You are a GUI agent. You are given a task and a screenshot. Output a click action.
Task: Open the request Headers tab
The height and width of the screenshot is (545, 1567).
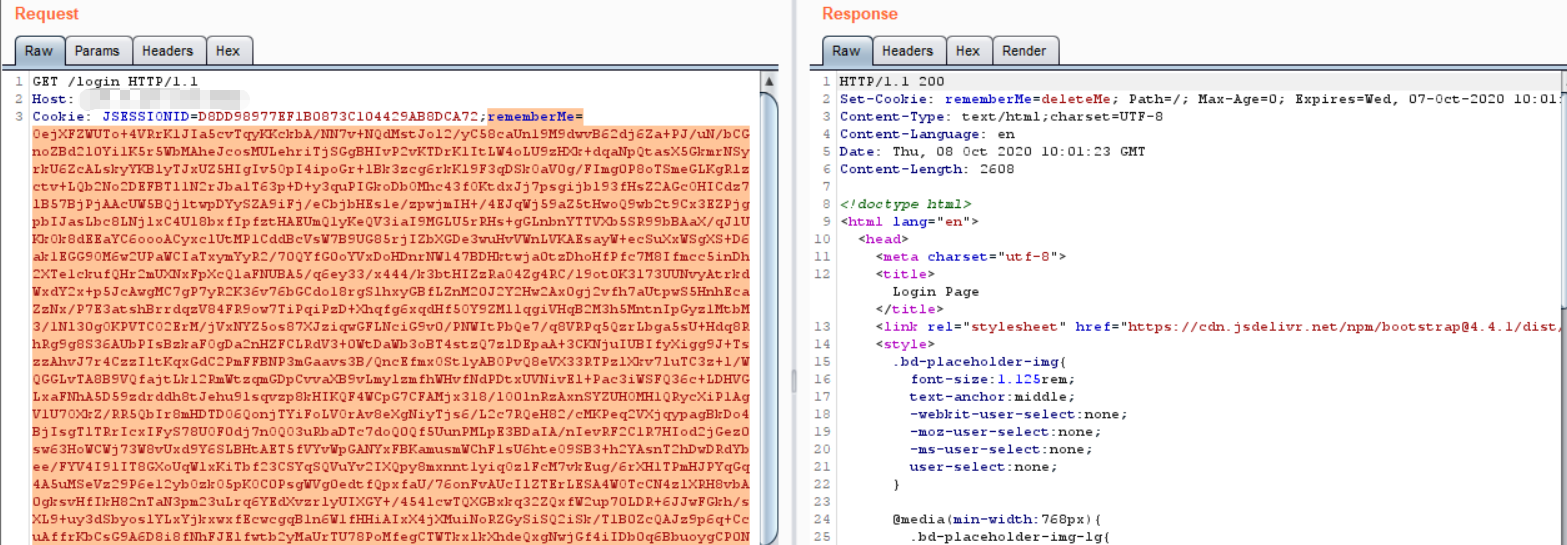click(x=167, y=51)
